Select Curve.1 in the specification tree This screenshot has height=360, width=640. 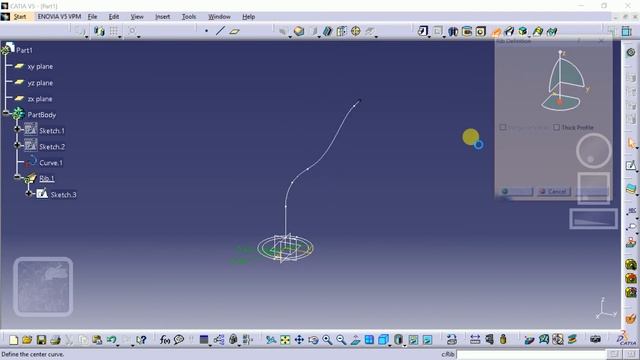51,163
